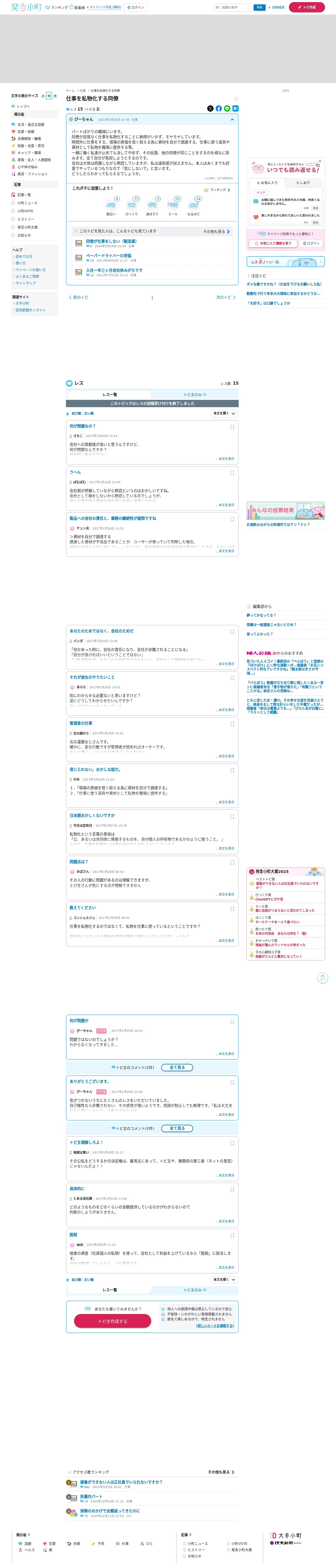Click the 発言小町 logo in the header
The height and width of the screenshot is (1568, 336).
26,7
